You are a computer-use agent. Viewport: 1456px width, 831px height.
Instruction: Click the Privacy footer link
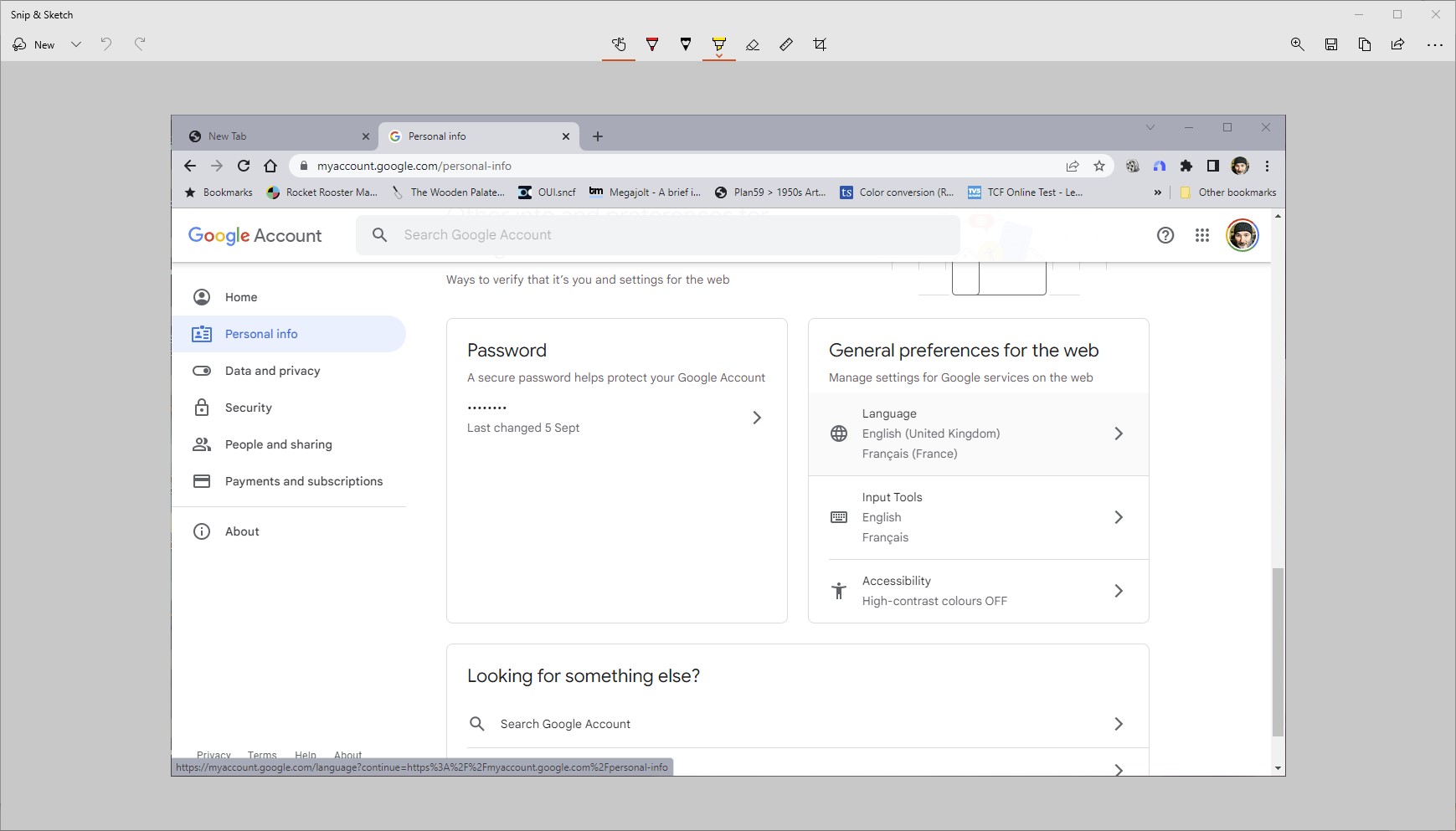214,755
